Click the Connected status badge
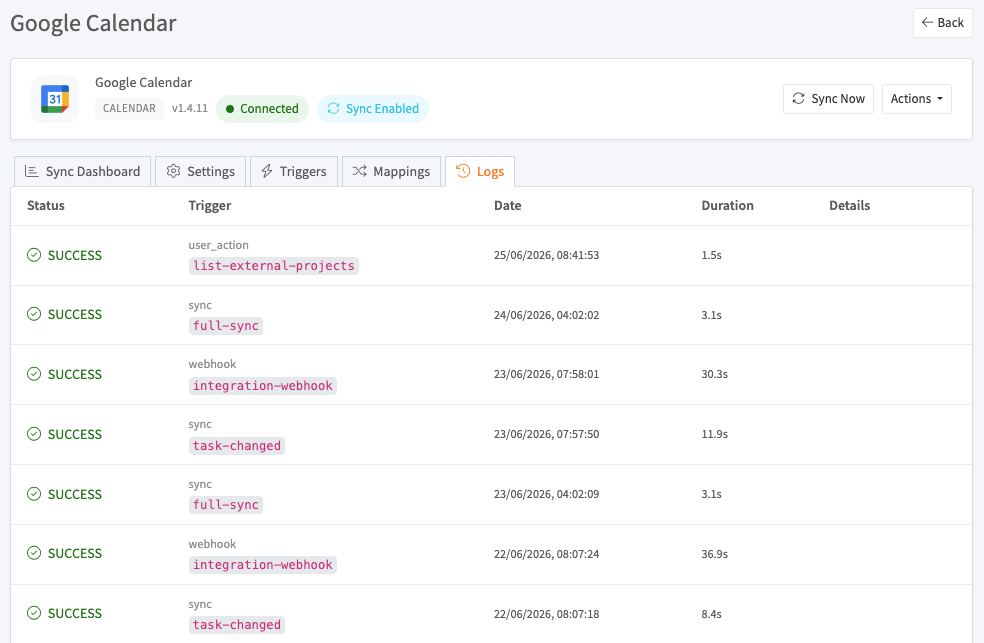 click(262, 109)
